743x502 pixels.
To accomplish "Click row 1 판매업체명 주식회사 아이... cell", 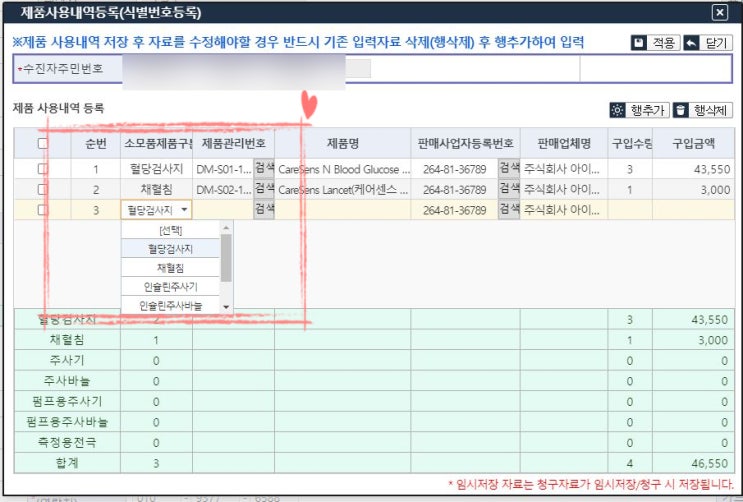I will pos(564,169).
